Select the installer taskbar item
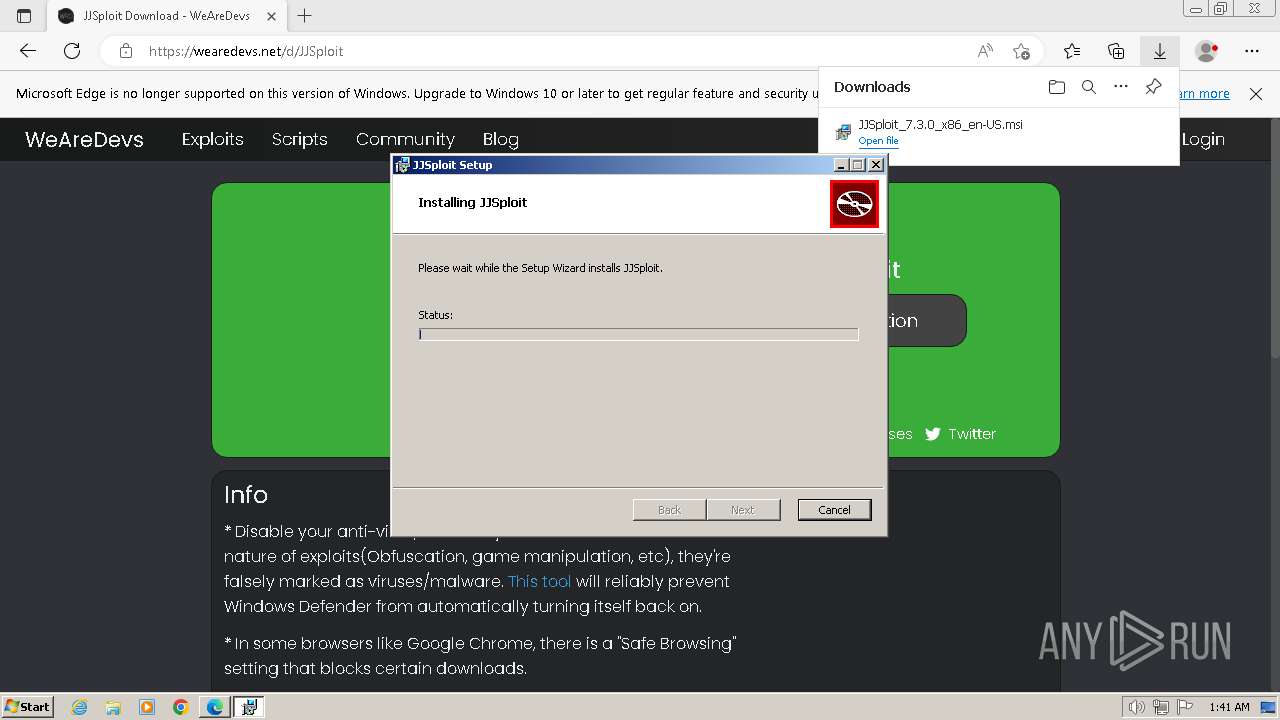This screenshot has width=1280, height=720. pos(249,707)
